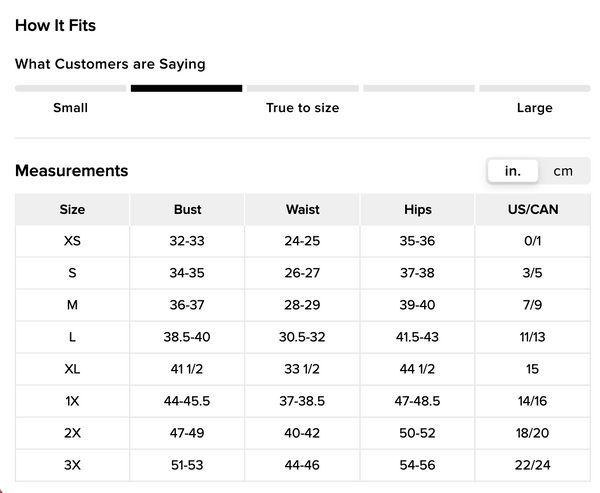Switch measurements to centimeters
The image size is (600, 493).
point(563,171)
